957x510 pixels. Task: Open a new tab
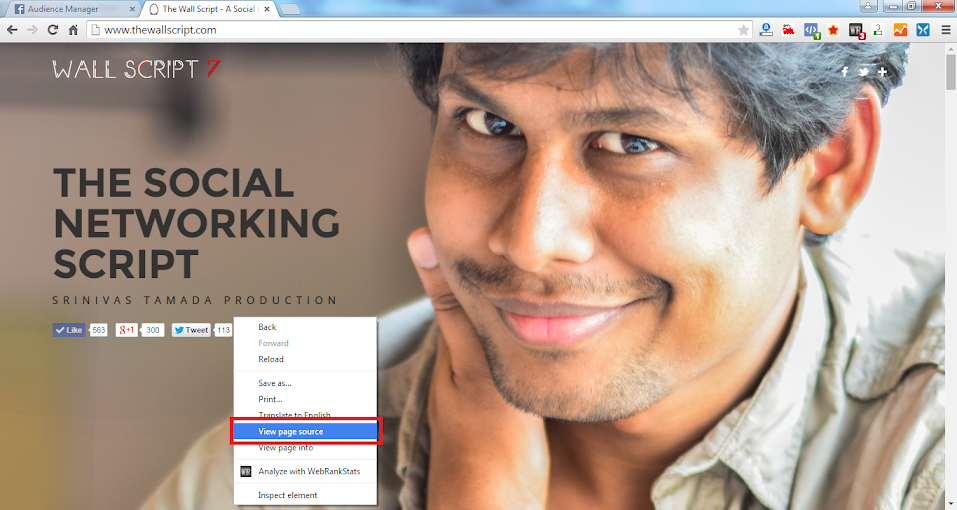point(289,9)
